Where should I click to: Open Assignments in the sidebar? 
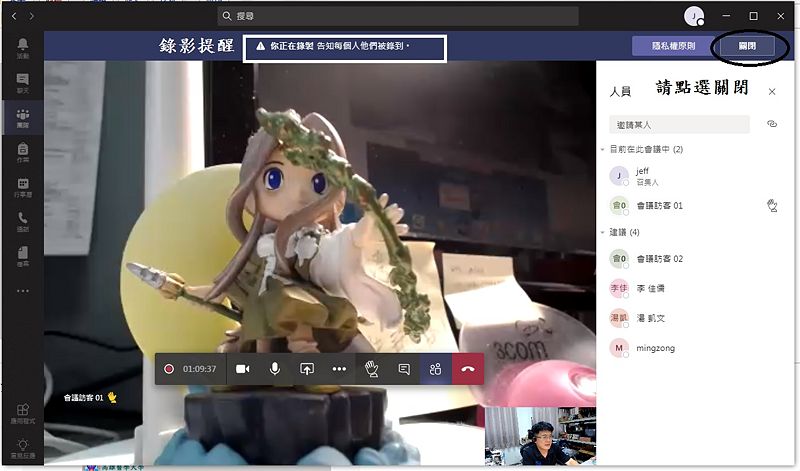(23, 152)
